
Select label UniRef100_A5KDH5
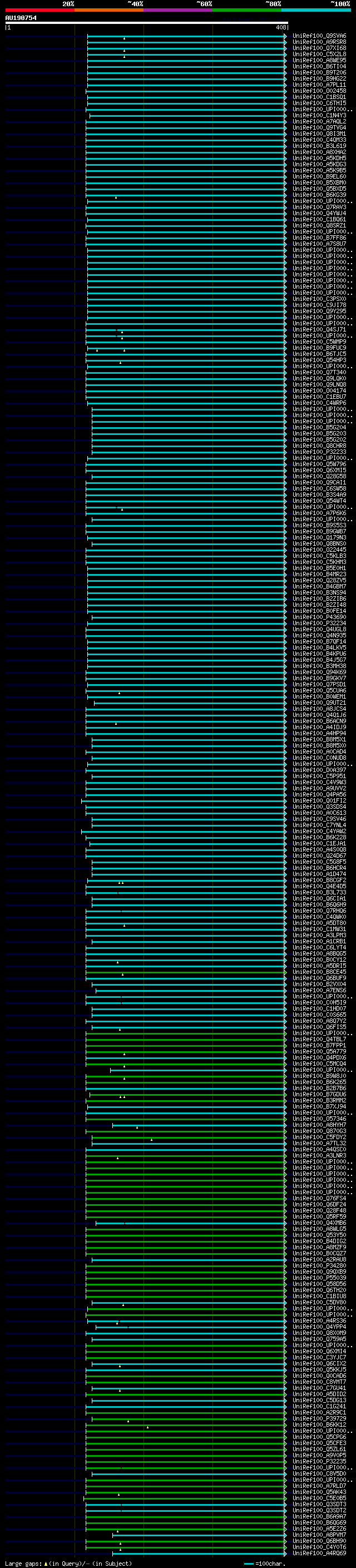[319, 159]
